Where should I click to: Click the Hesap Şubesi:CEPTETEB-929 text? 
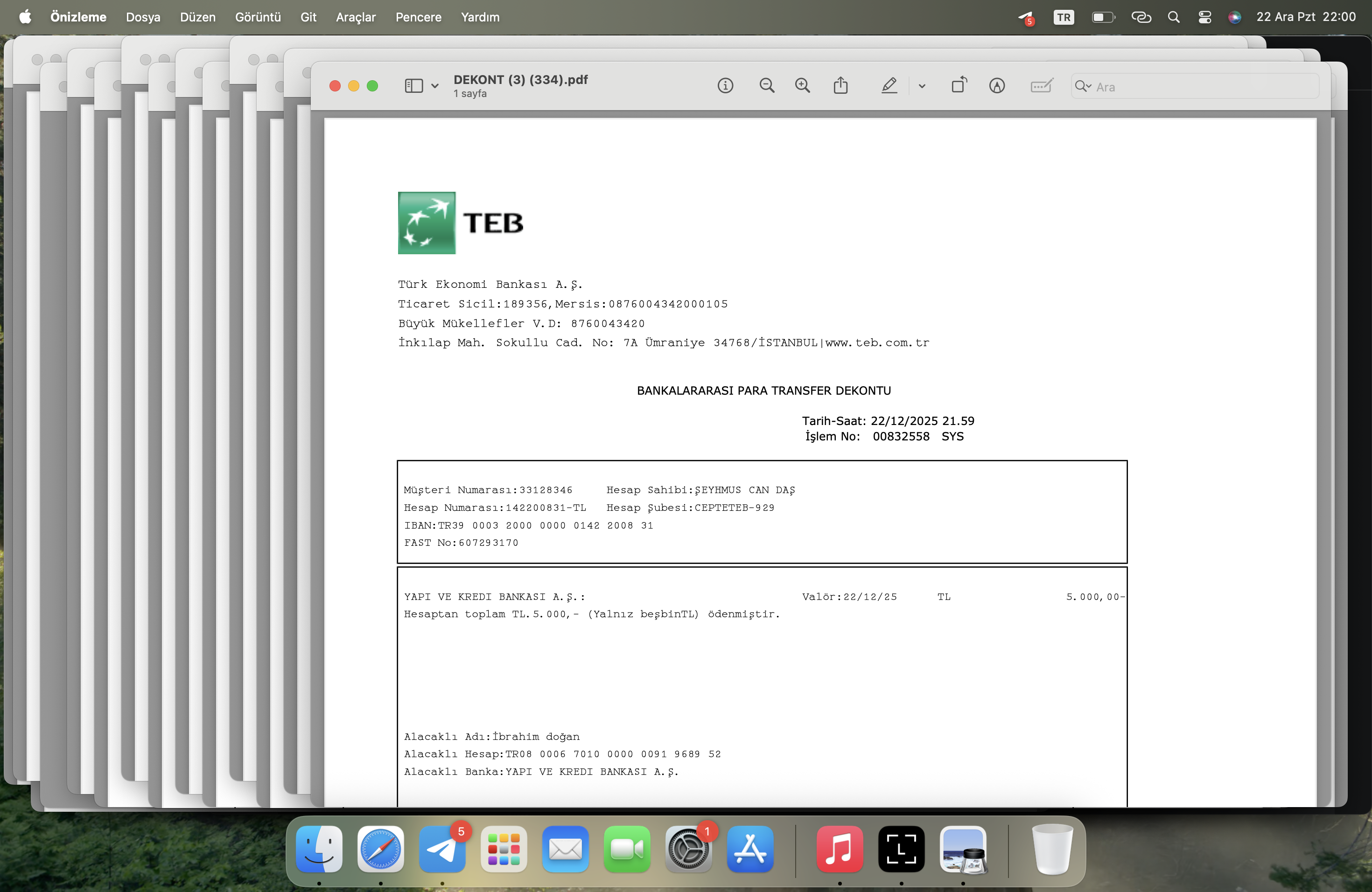pos(691,508)
